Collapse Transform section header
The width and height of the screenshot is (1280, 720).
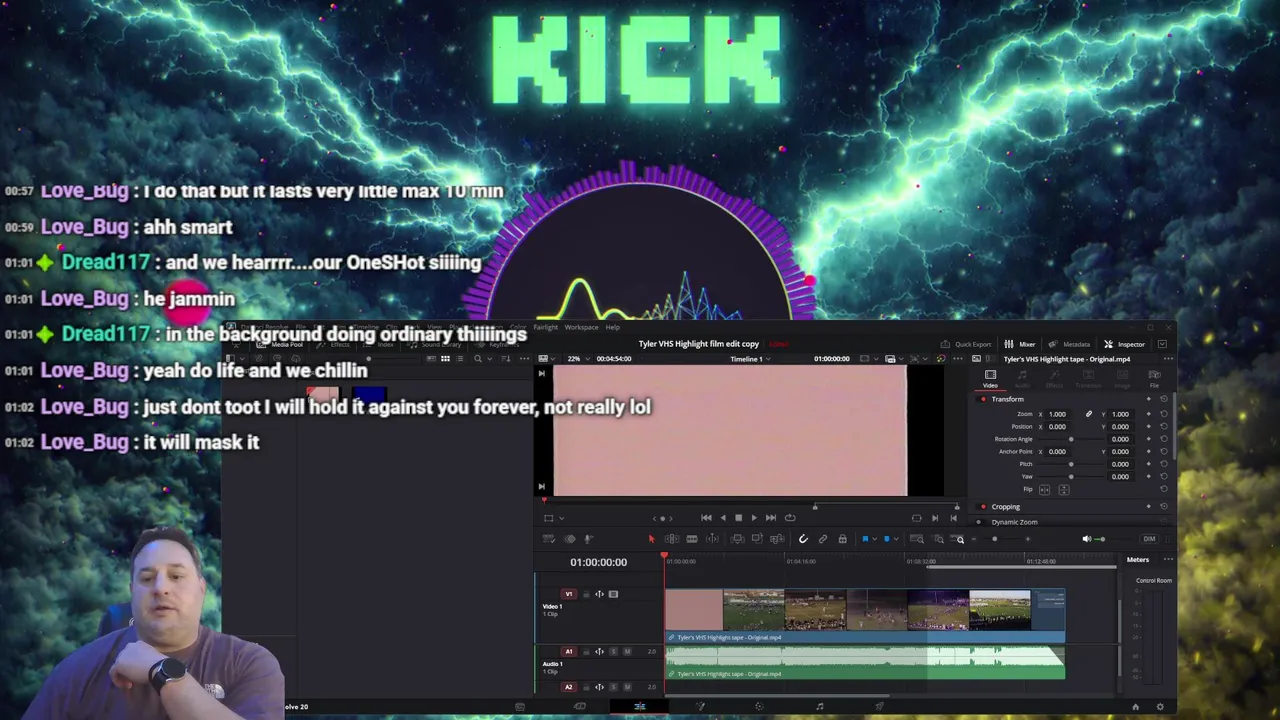[x=1008, y=399]
